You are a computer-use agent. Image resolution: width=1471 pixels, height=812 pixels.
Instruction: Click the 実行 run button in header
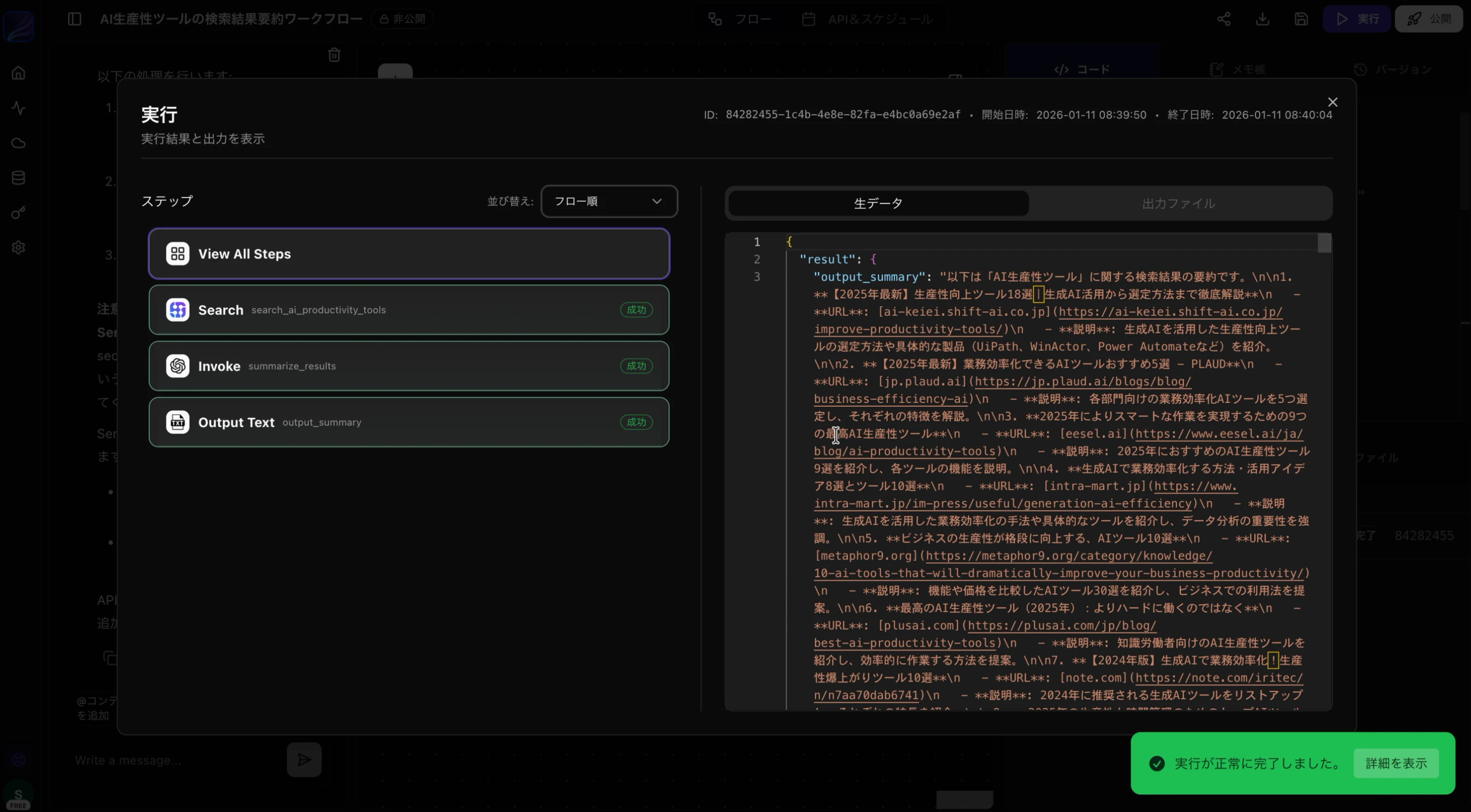tap(1357, 19)
